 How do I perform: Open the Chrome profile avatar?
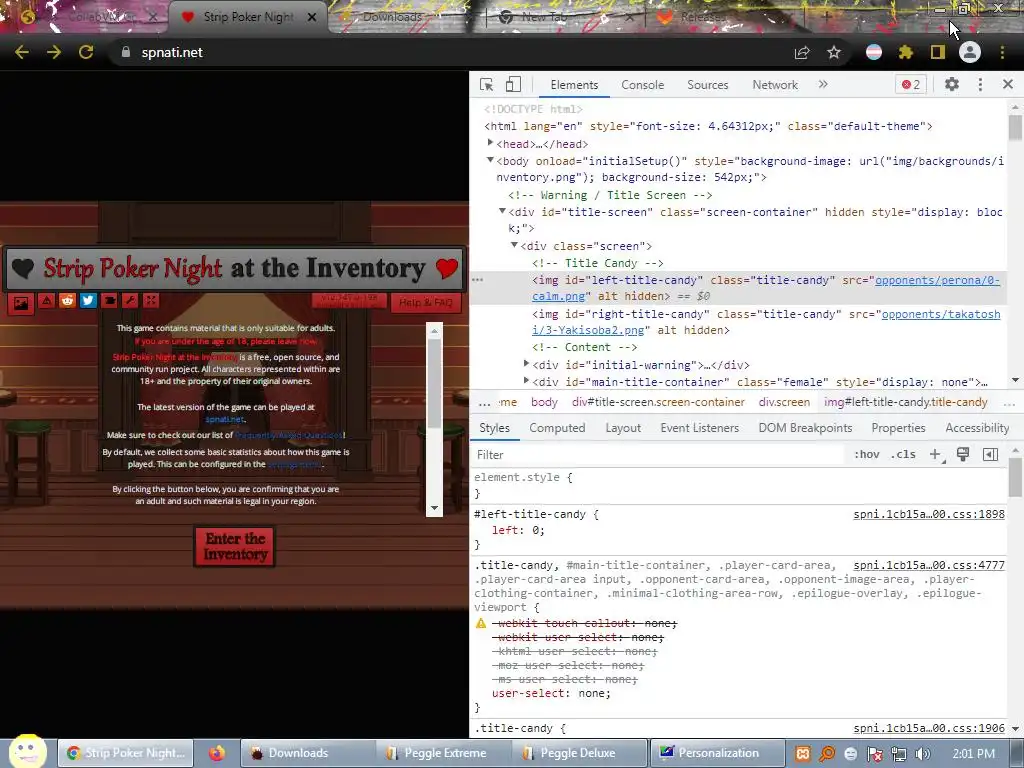(970, 52)
